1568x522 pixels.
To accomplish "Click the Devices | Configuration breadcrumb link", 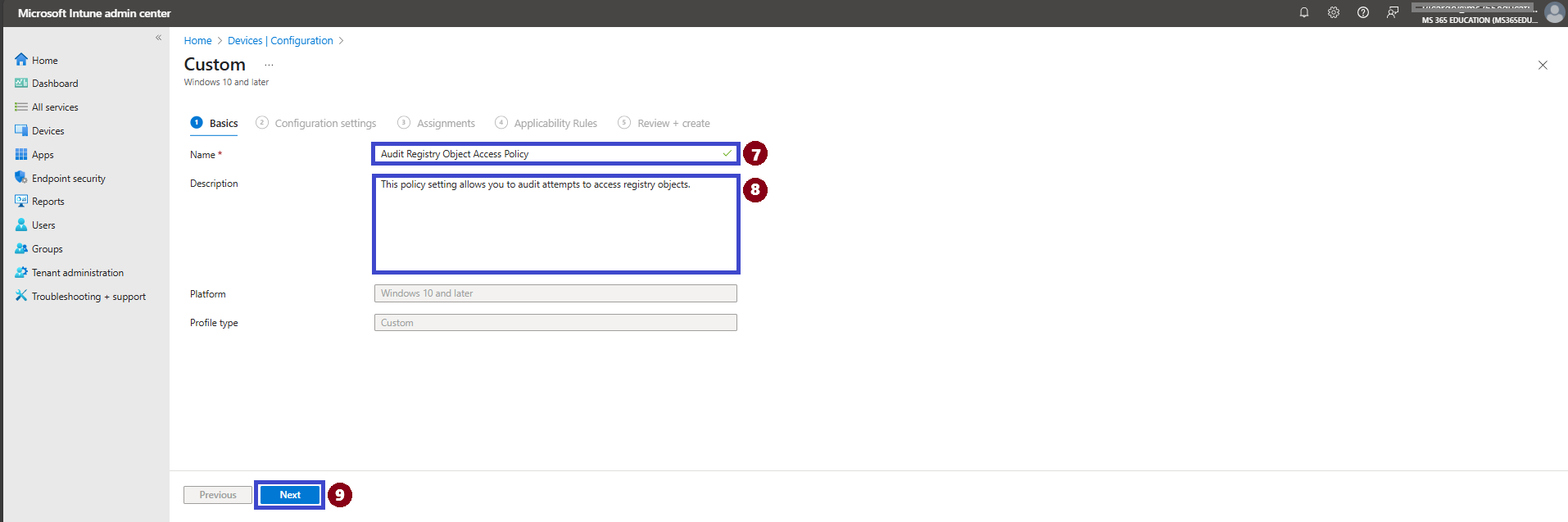I will pyautogui.click(x=280, y=40).
